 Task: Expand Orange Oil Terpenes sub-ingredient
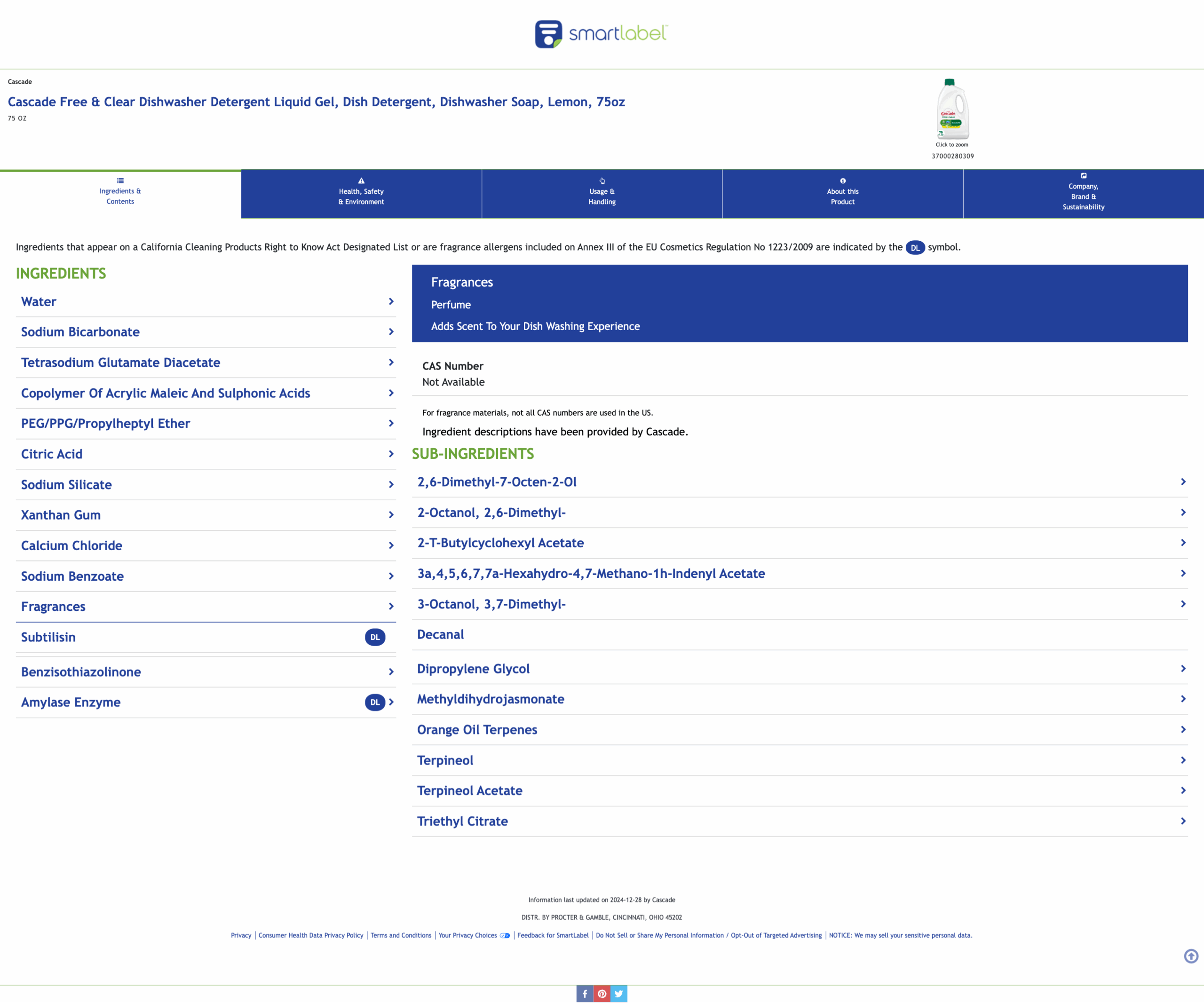[x=799, y=730]
